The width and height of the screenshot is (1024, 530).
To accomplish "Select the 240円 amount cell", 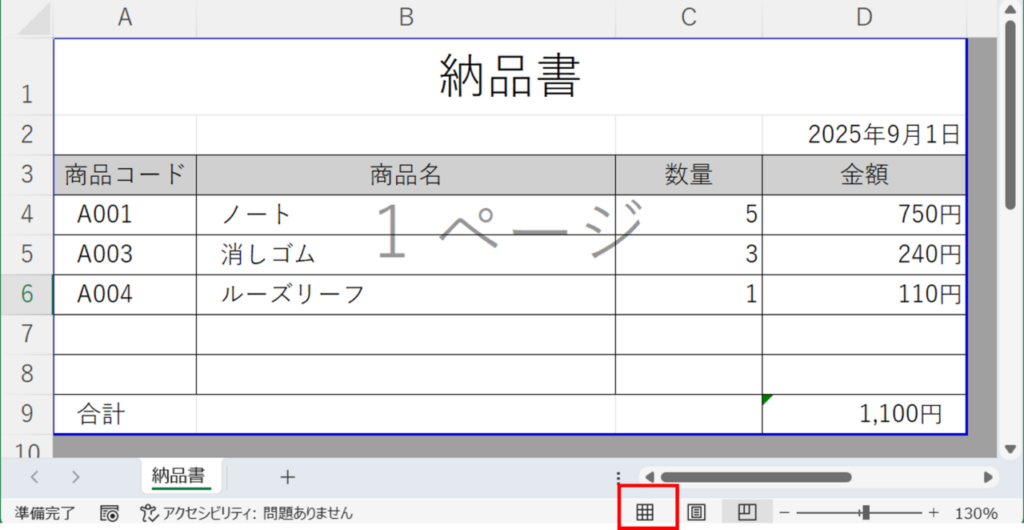I will click(x=864, y=255).
